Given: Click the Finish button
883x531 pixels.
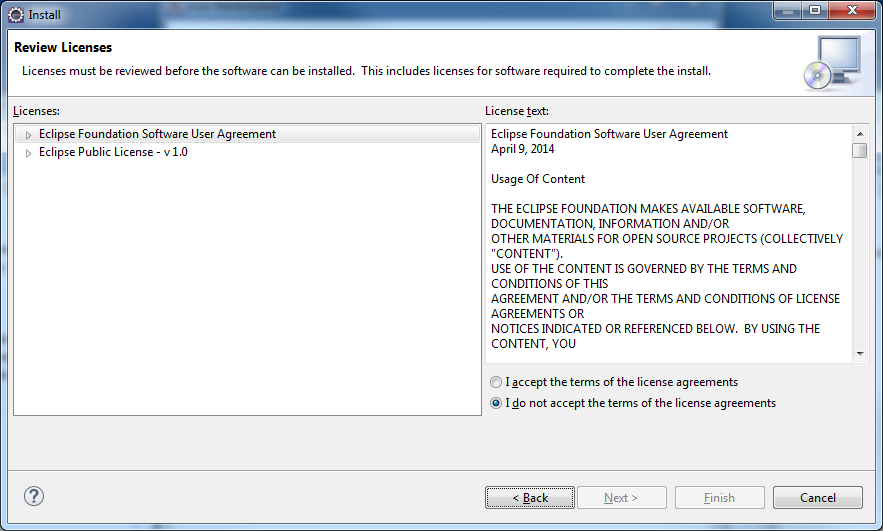Looking at the screenshot, I should pos(719,497).
